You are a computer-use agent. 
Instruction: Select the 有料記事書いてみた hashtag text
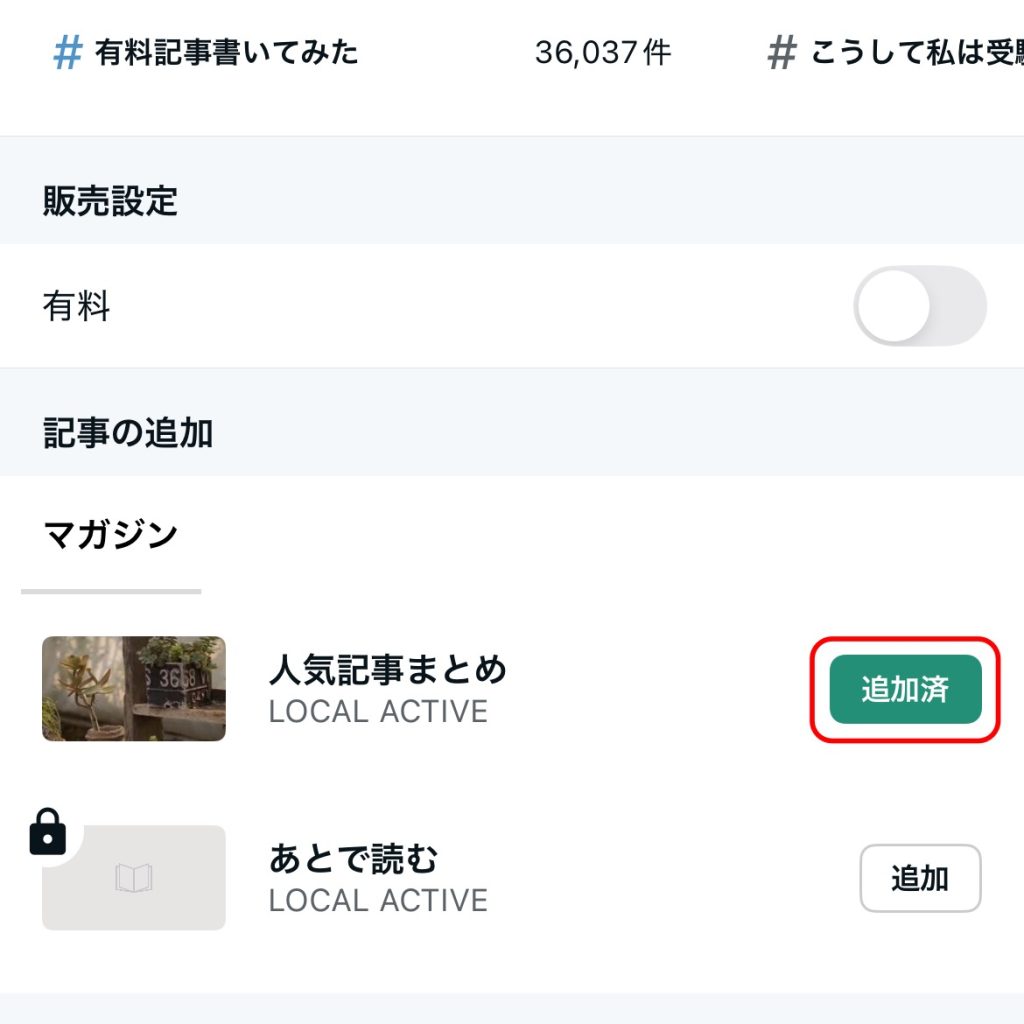(227, 53)
